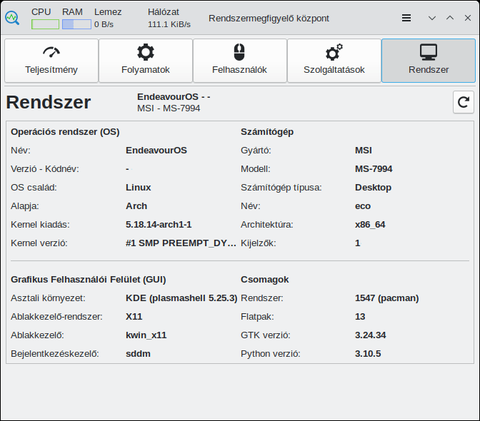Click the KDE (plasmashell 5.25.3) value
The height and width of the screenshot is (421, 480).
pyautogui.click(x=181, y=298)
